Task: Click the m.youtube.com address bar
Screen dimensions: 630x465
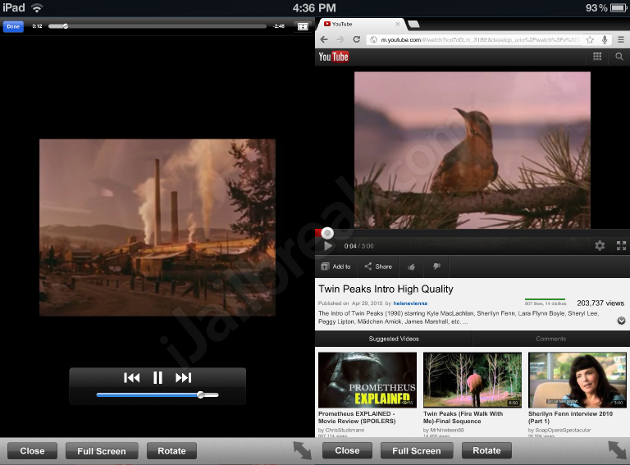Action: coord(480,39)
